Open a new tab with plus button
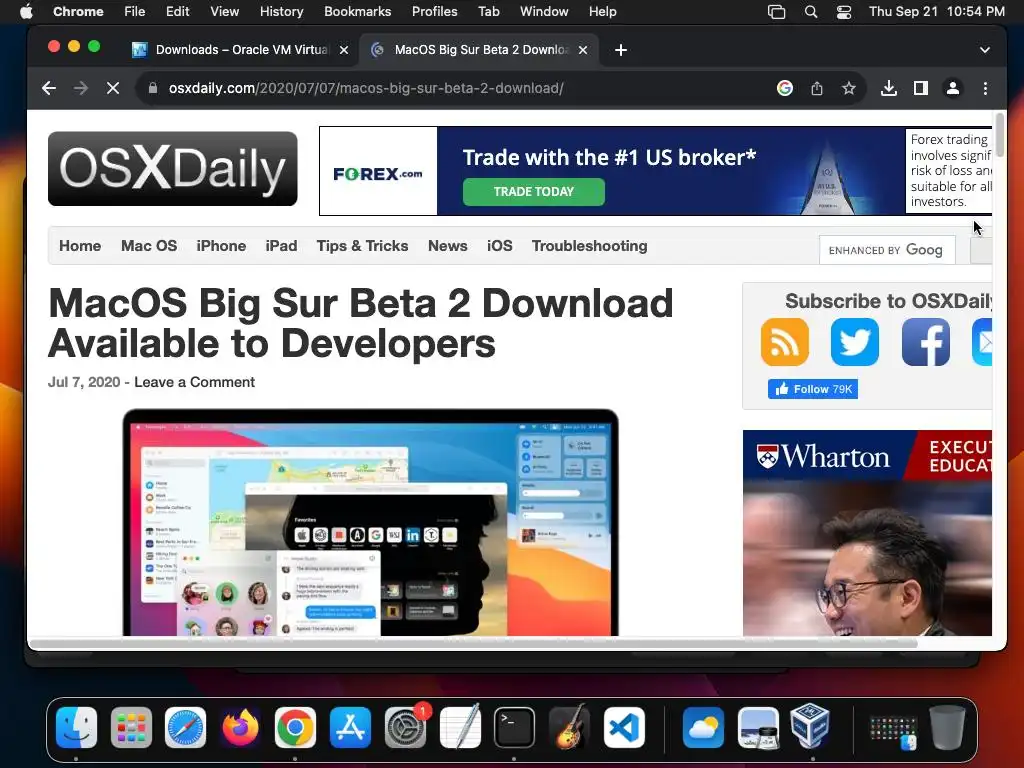1024x768 pixels. click(621, 50)
